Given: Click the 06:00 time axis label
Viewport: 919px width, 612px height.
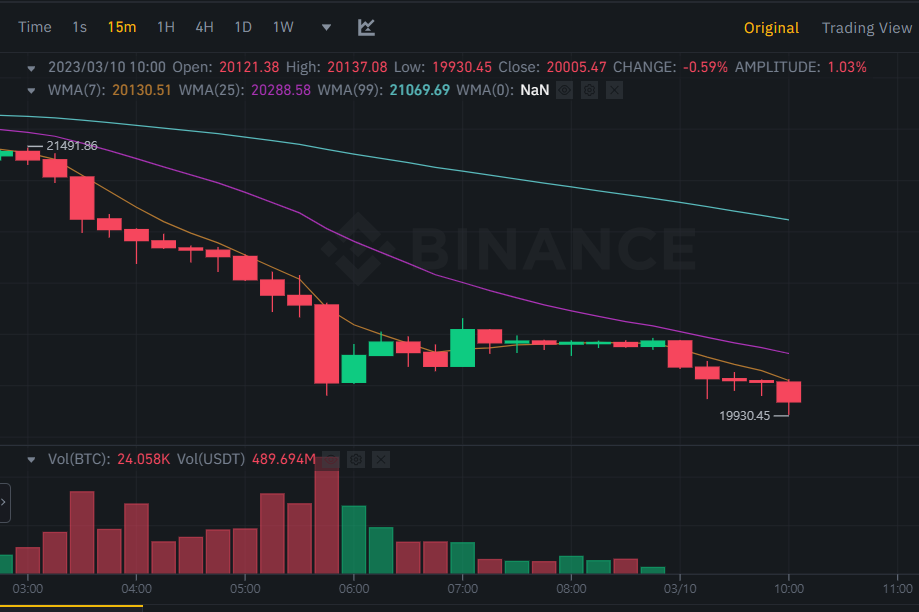Looking at the screenshot, I should (354, 589).
